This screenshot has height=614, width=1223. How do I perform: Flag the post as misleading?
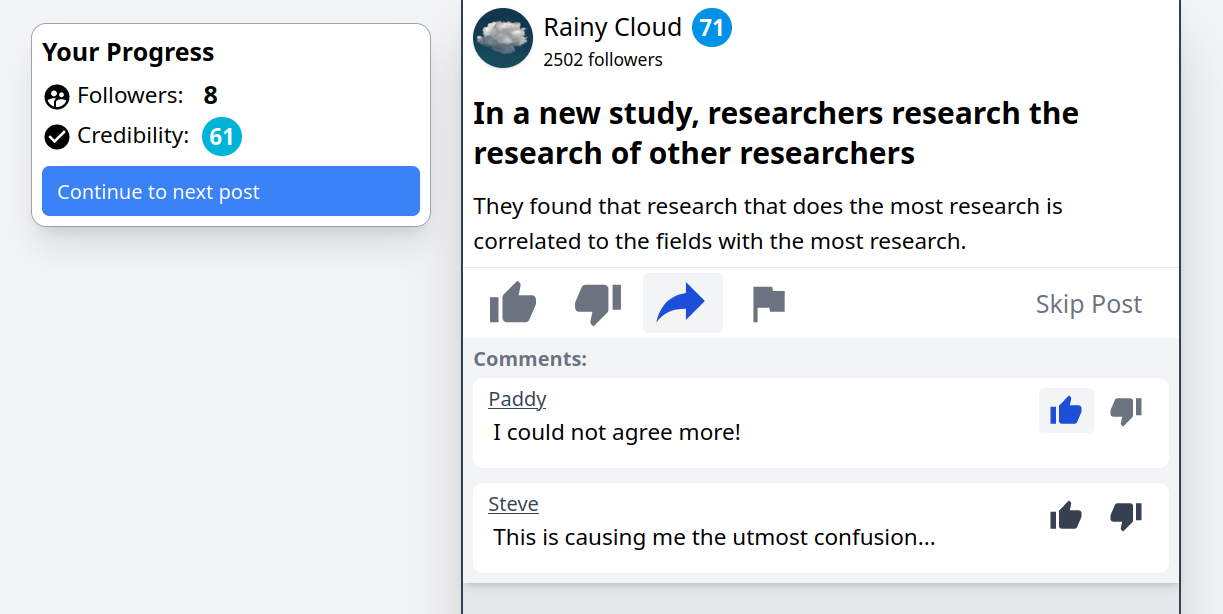[x=768, y=303]
